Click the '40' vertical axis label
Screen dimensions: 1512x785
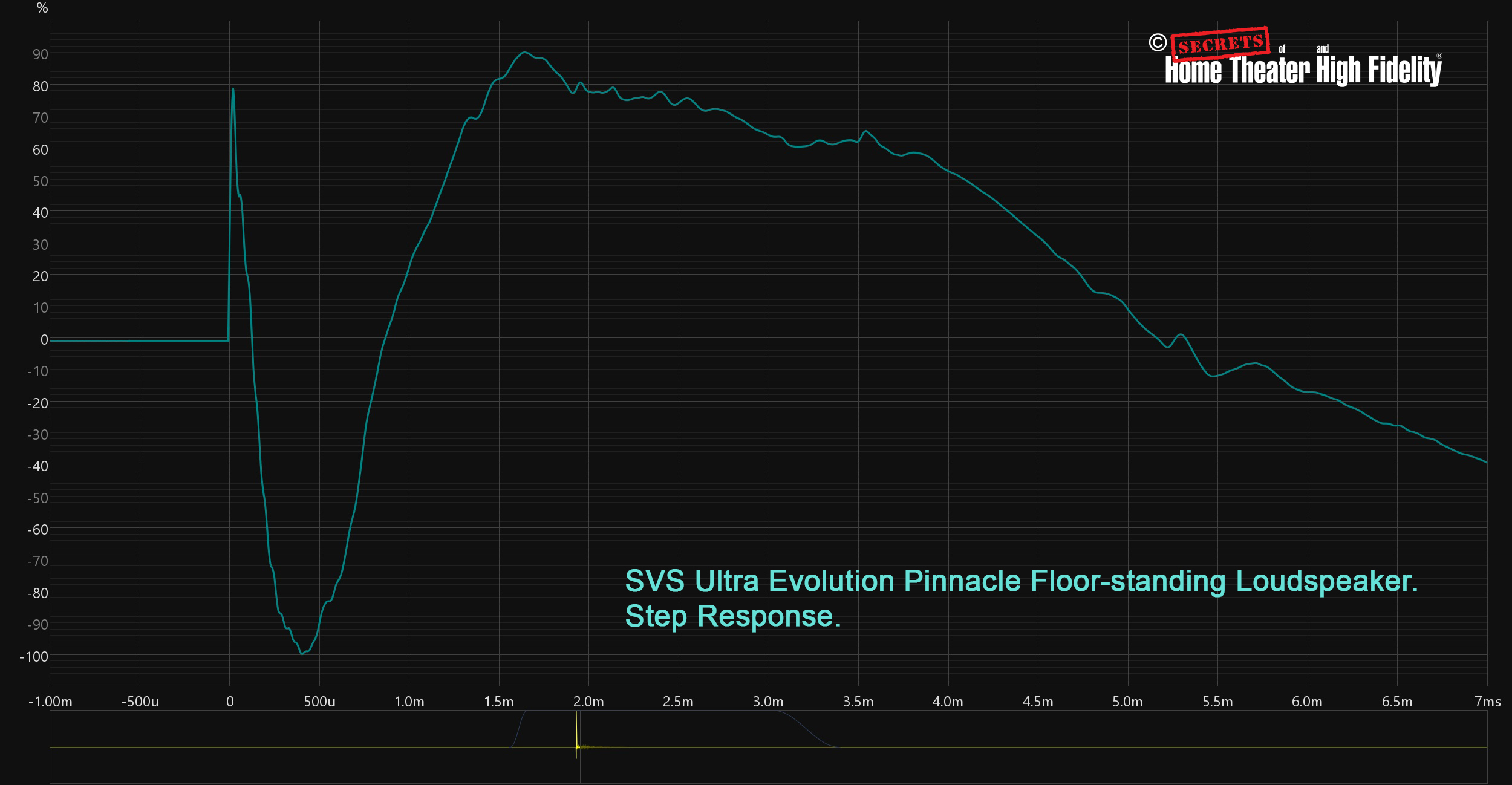41,213
